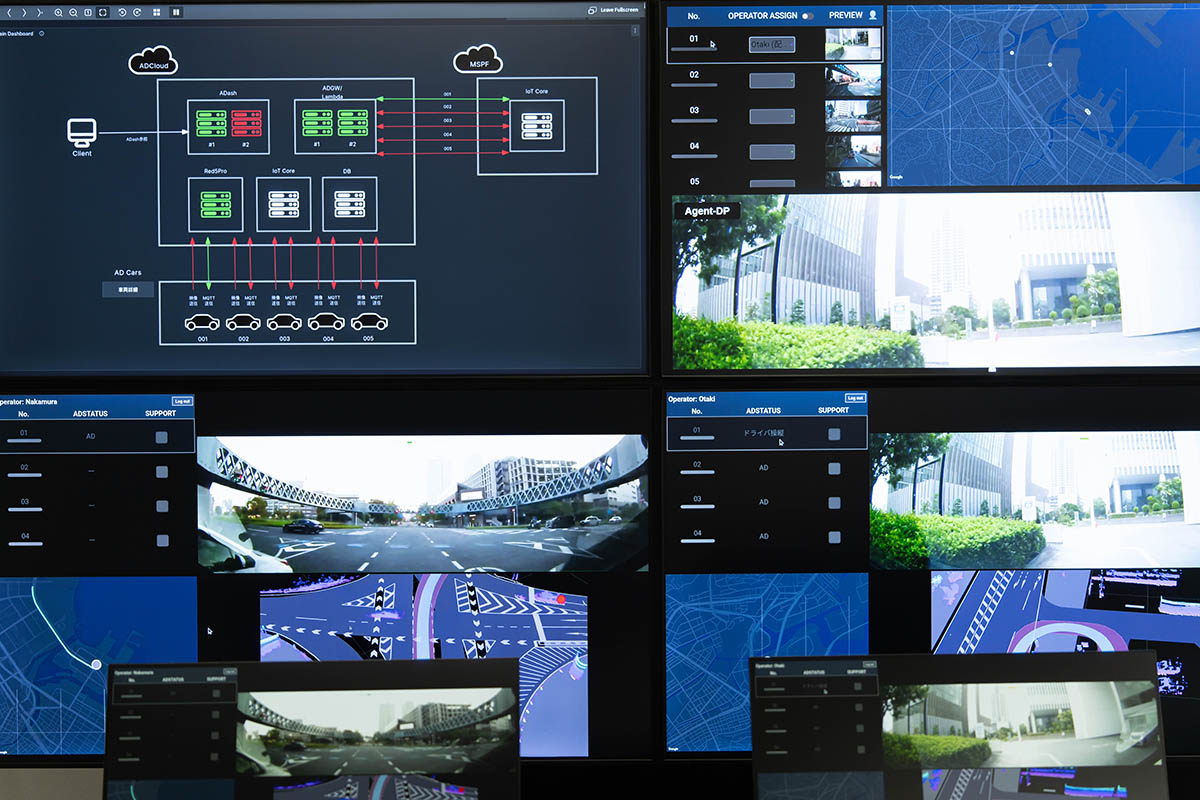Click Leave Fullscreen at top right

coord(613,10)
